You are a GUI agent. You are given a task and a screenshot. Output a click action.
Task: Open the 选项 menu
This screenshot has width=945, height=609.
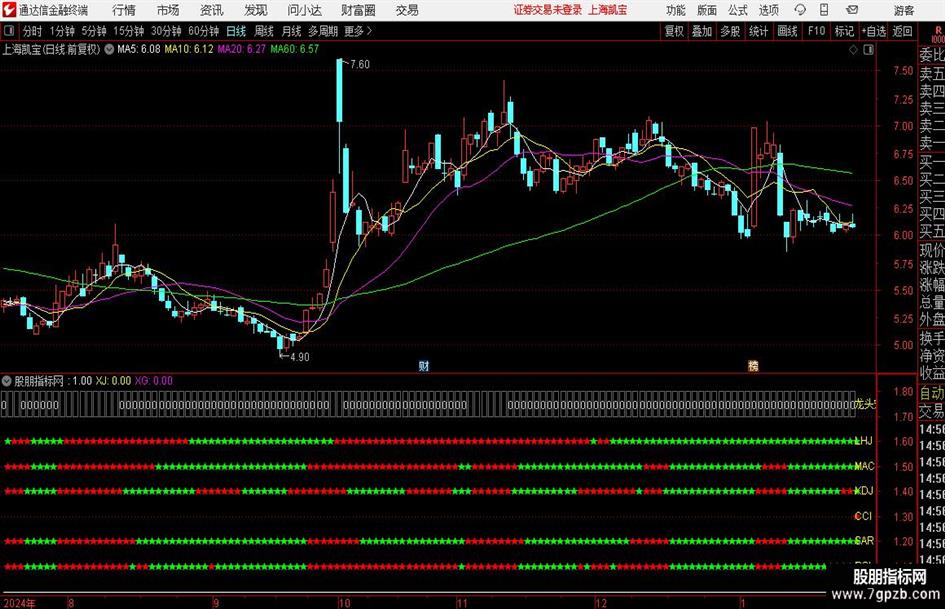pos(768,10)
